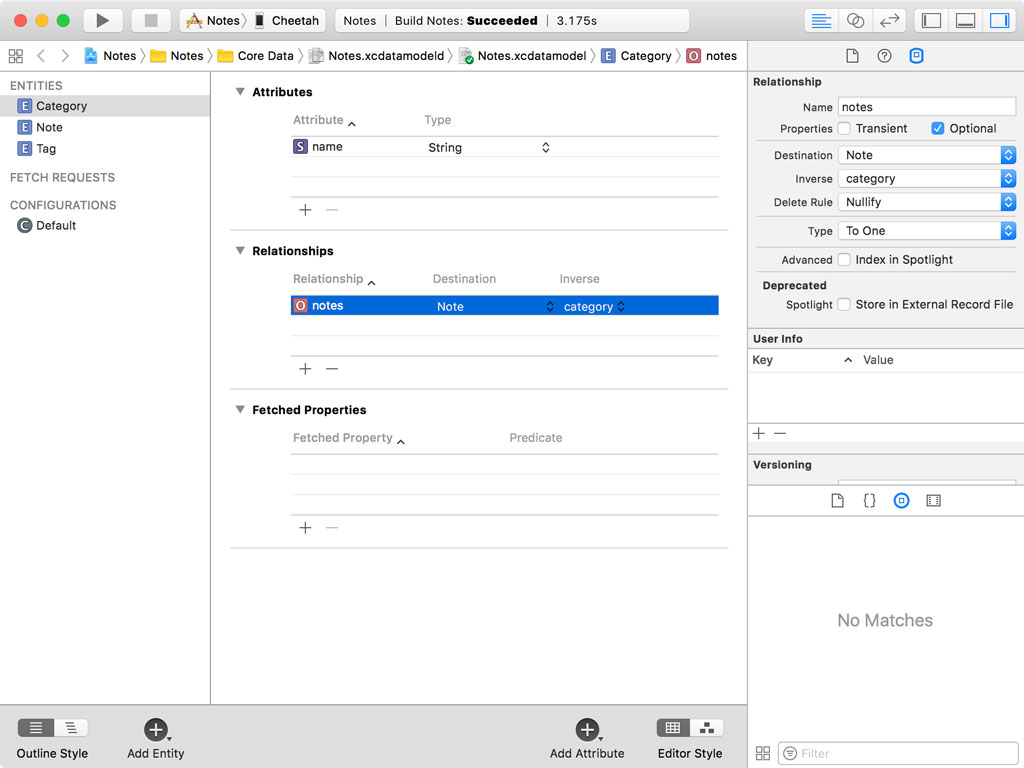Click the Stop button in toolbar
The height and width of the screenshot is (768, 1024).
[x=151, y=20]
